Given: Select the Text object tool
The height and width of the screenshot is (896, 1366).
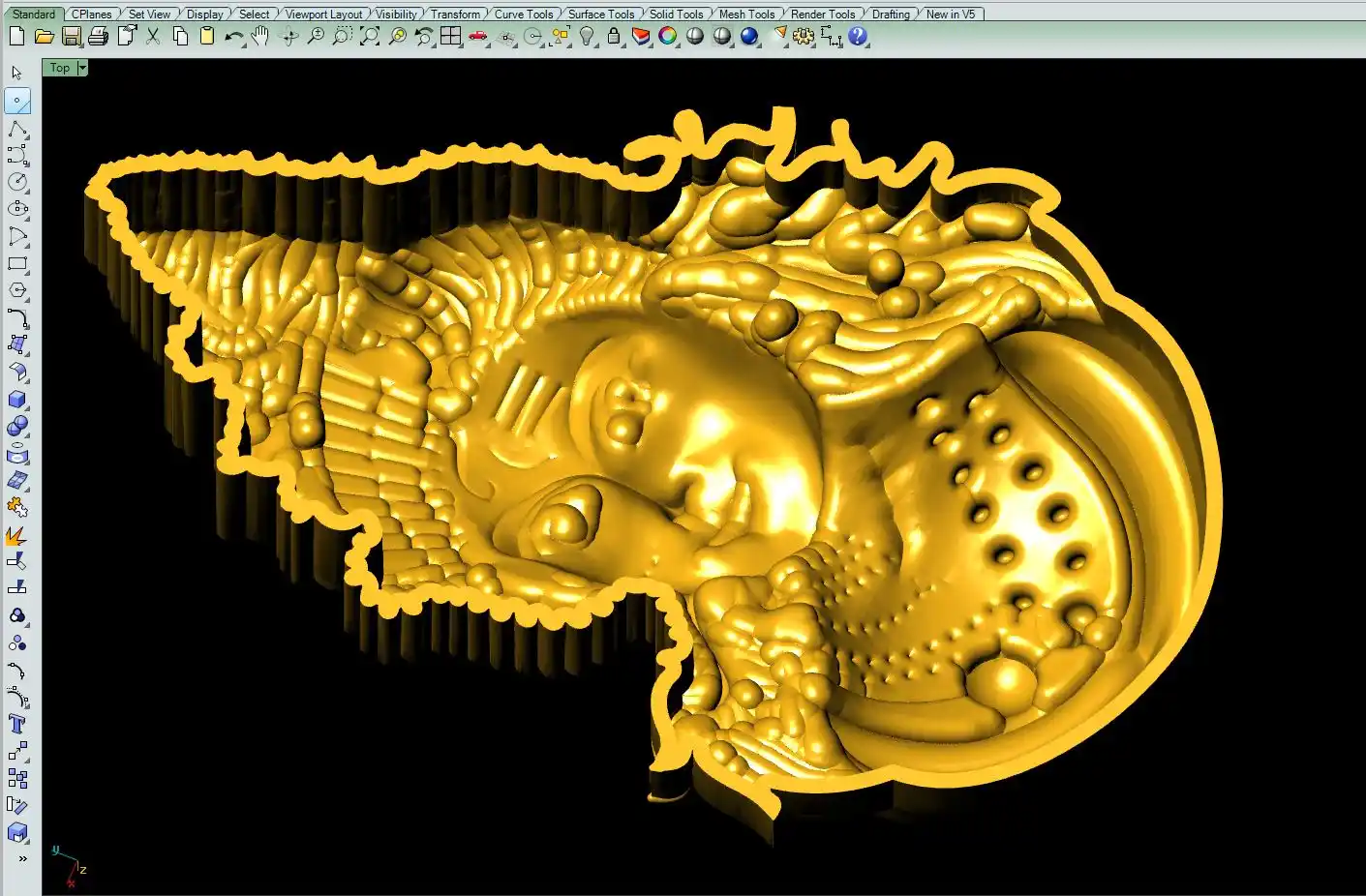Looking at the screenshot, I should [x=17, y=724].
